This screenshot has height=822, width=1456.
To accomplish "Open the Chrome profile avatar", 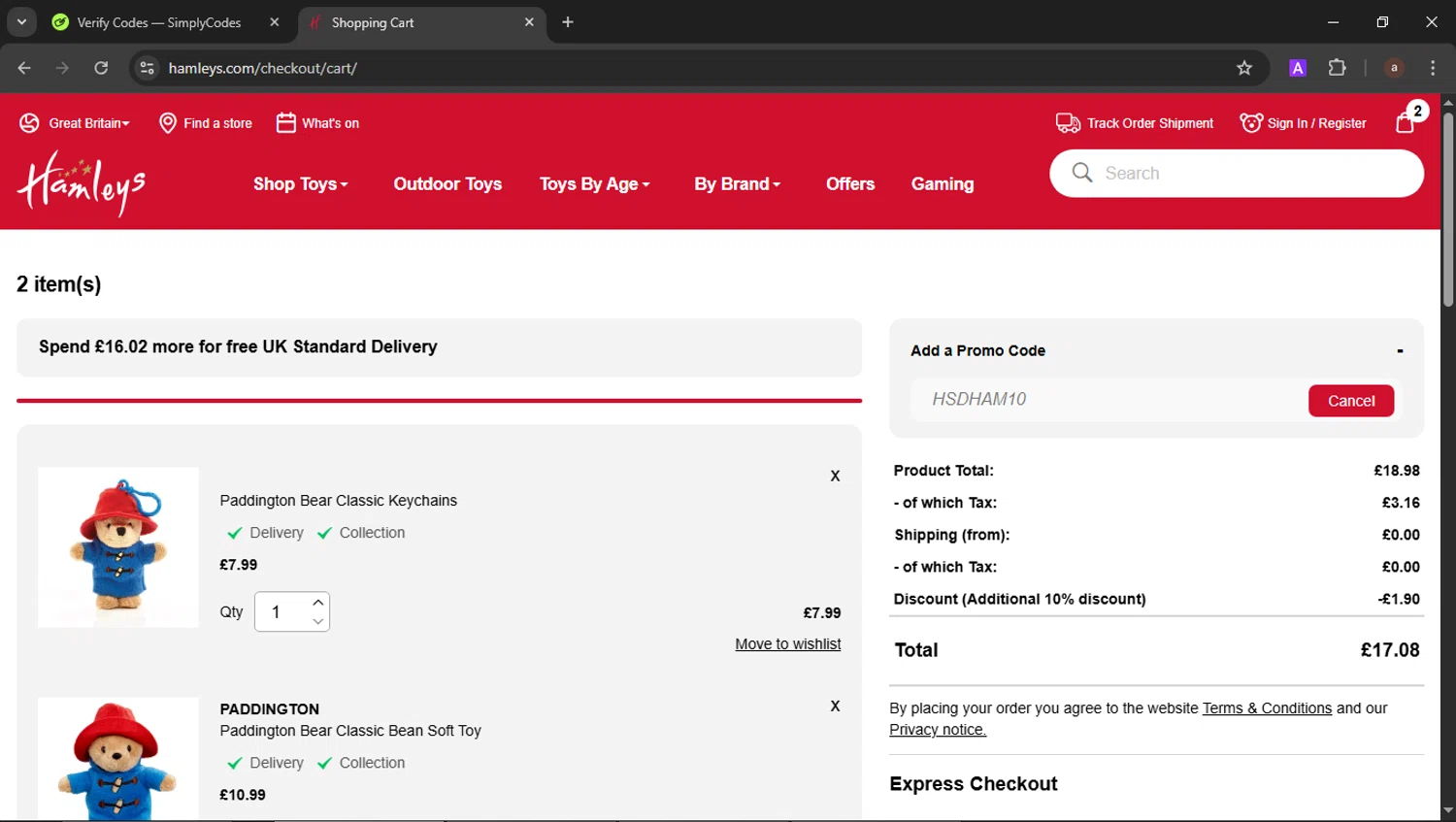I will pos(1394,68).
